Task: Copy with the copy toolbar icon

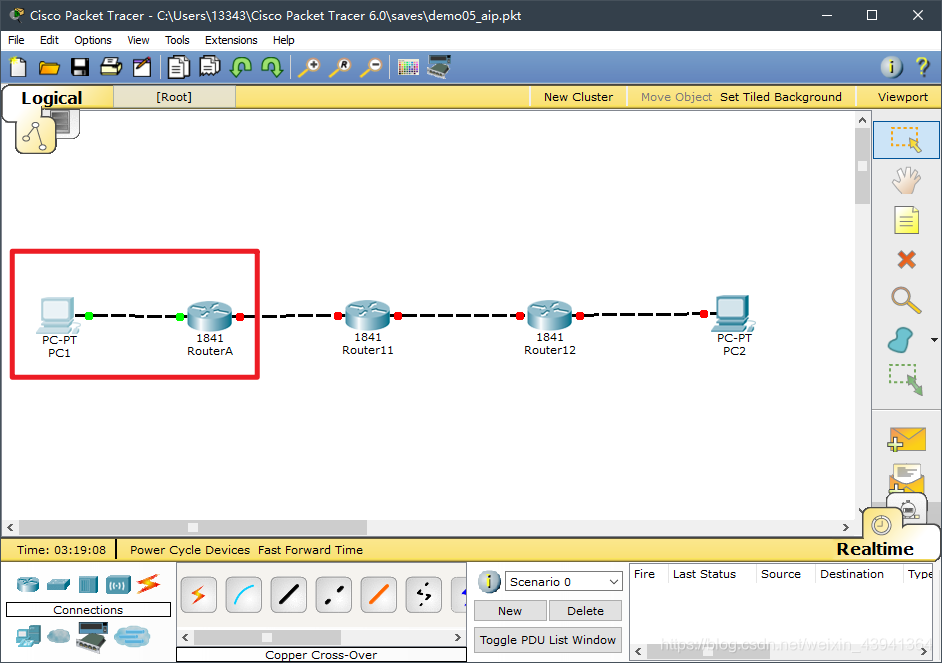Action: point(178,67)
